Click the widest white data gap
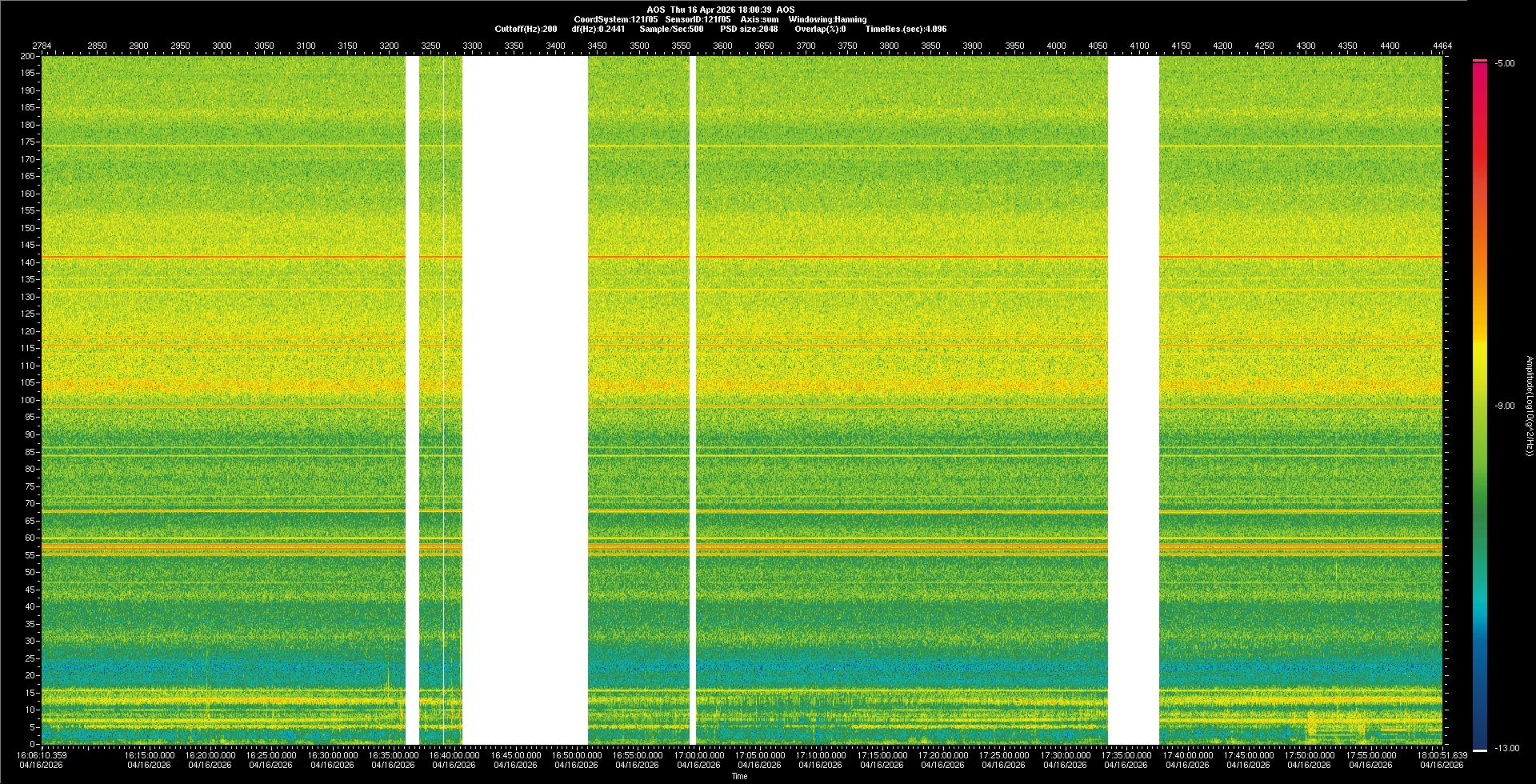Viewport: 1536px width, 784px height. point(525,400)
